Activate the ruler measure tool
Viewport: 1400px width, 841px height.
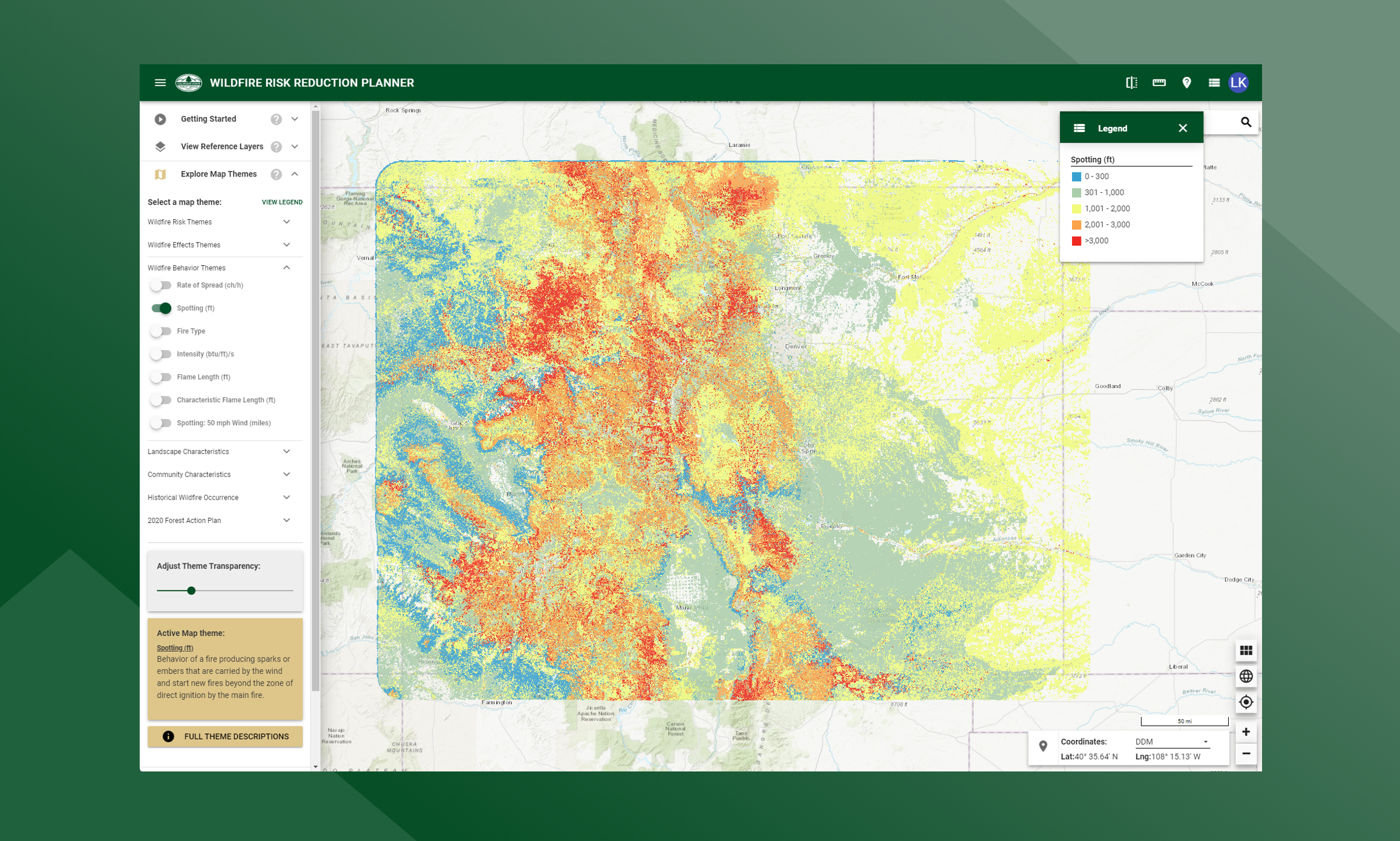tap(1159, 83)
